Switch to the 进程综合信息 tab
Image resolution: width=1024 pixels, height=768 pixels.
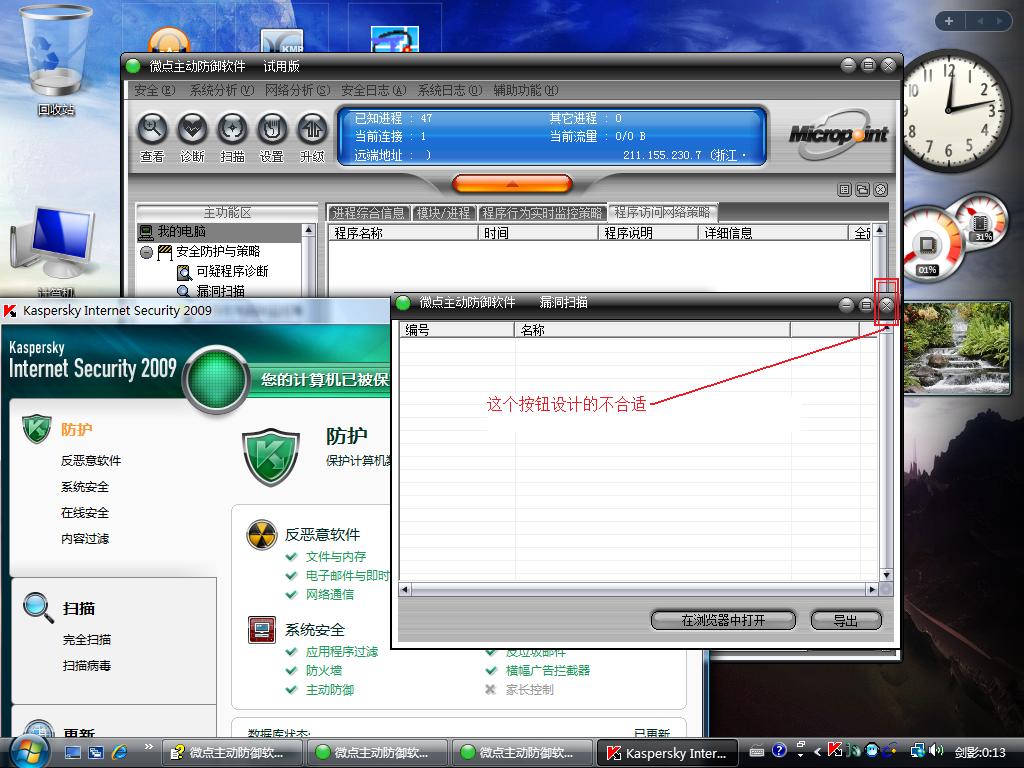click(369, 212)
